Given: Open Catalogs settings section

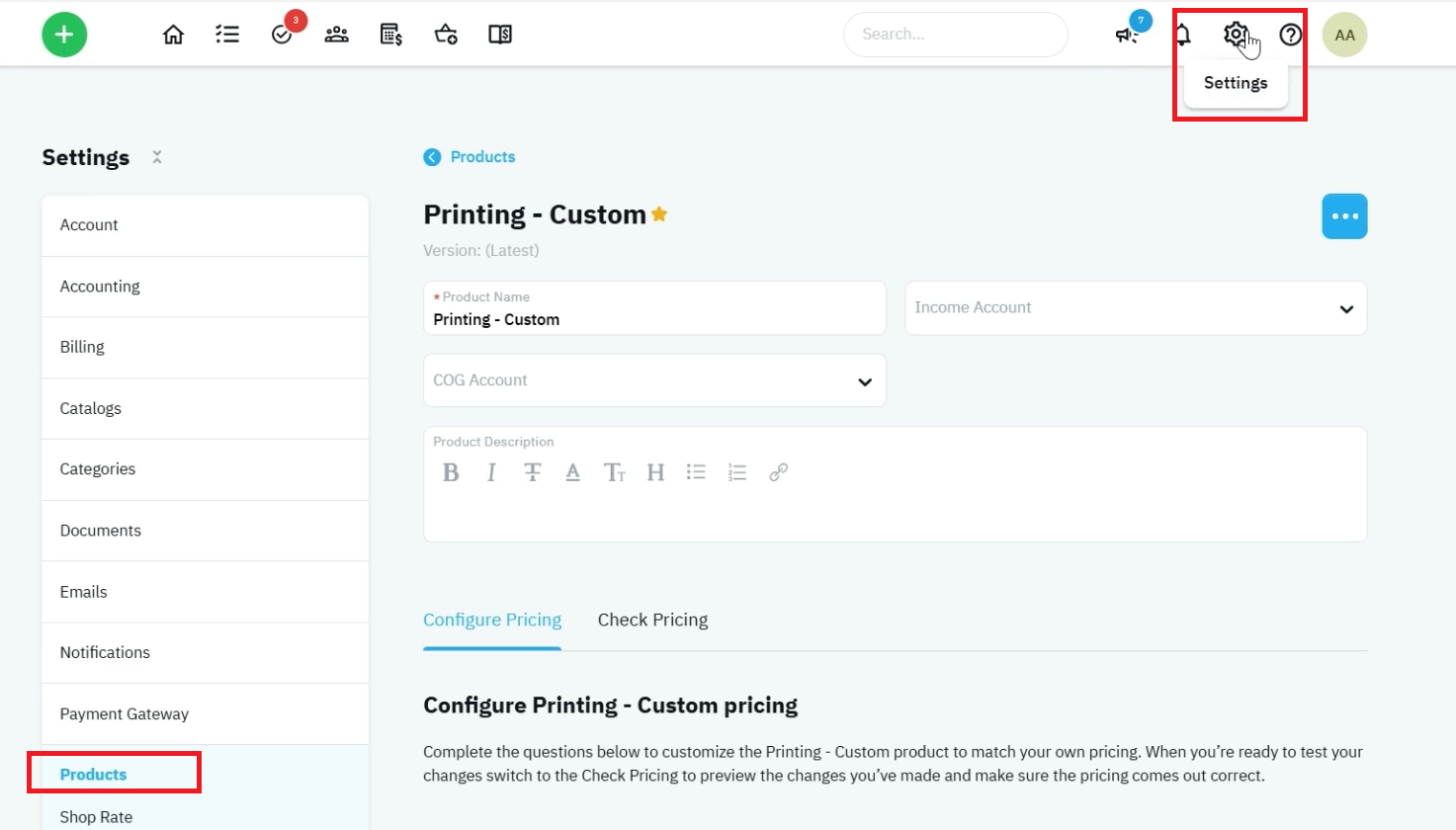Looking at the screenshot, I should [205, 409].
